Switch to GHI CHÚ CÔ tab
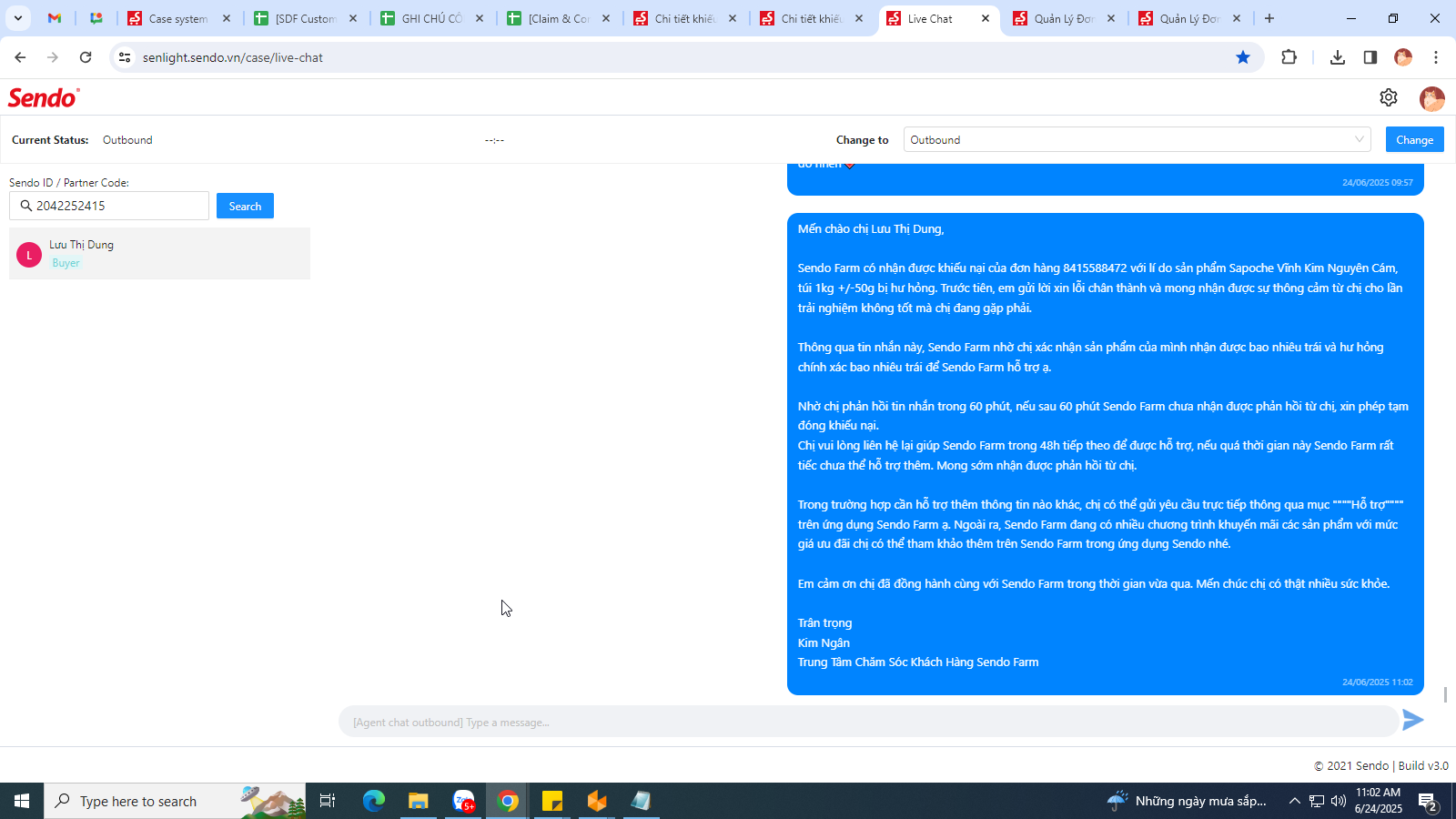The height and width of the screenshot is (819, 1456). click(432, 18)
